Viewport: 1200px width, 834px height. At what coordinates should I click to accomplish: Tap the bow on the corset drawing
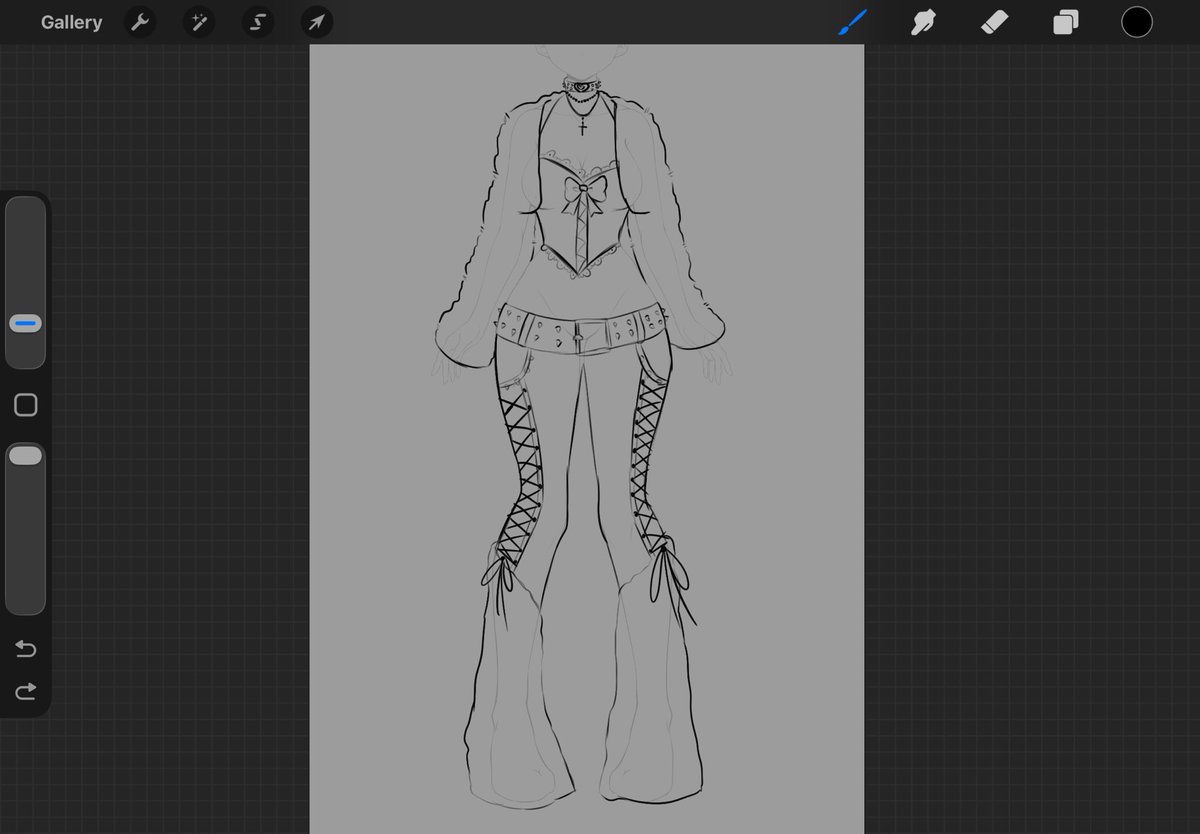pyautogui.click(x=583, y=191)
